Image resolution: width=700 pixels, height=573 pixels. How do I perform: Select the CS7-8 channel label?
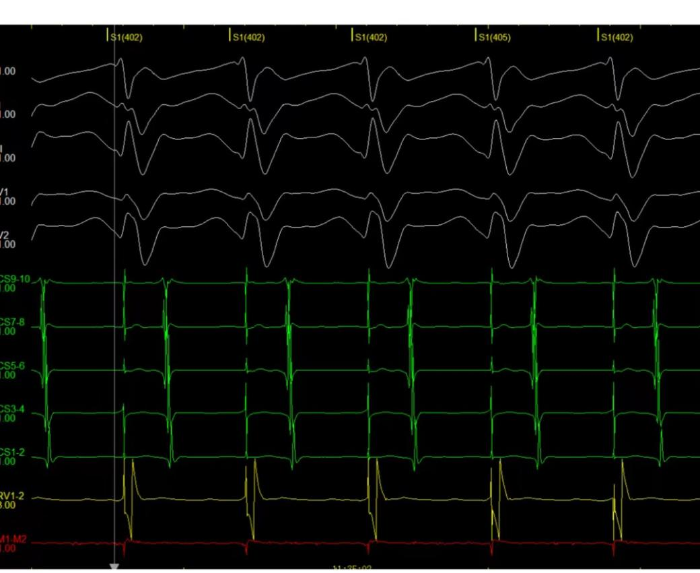tap(13, 322)
